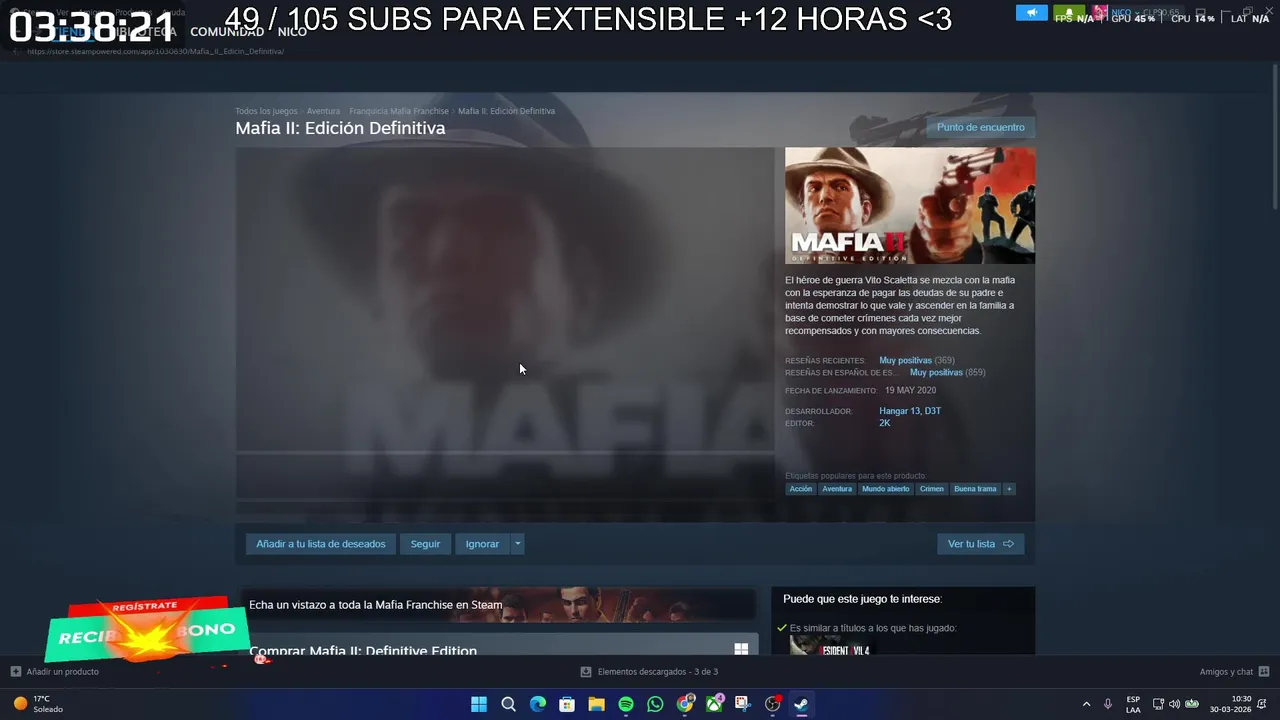Image resolution: width=1280 pixels, height=720 pixels.
Task: Open Spanish reviews 'Muy positivas' (859)
Action: pos(936,372)
